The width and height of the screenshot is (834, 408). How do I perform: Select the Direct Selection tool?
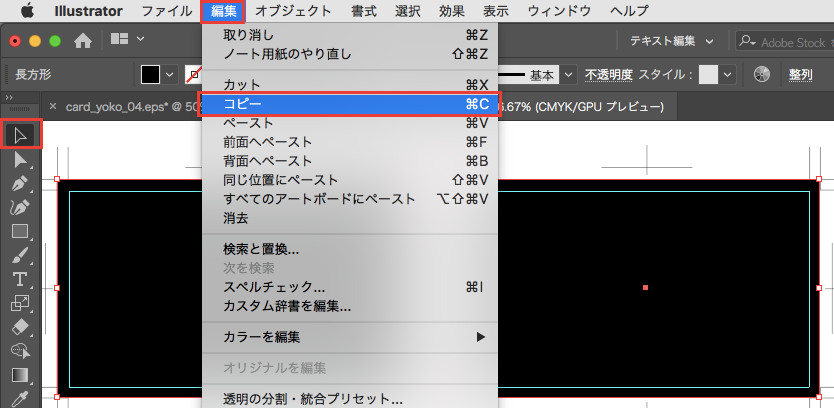tap(20, 160)
